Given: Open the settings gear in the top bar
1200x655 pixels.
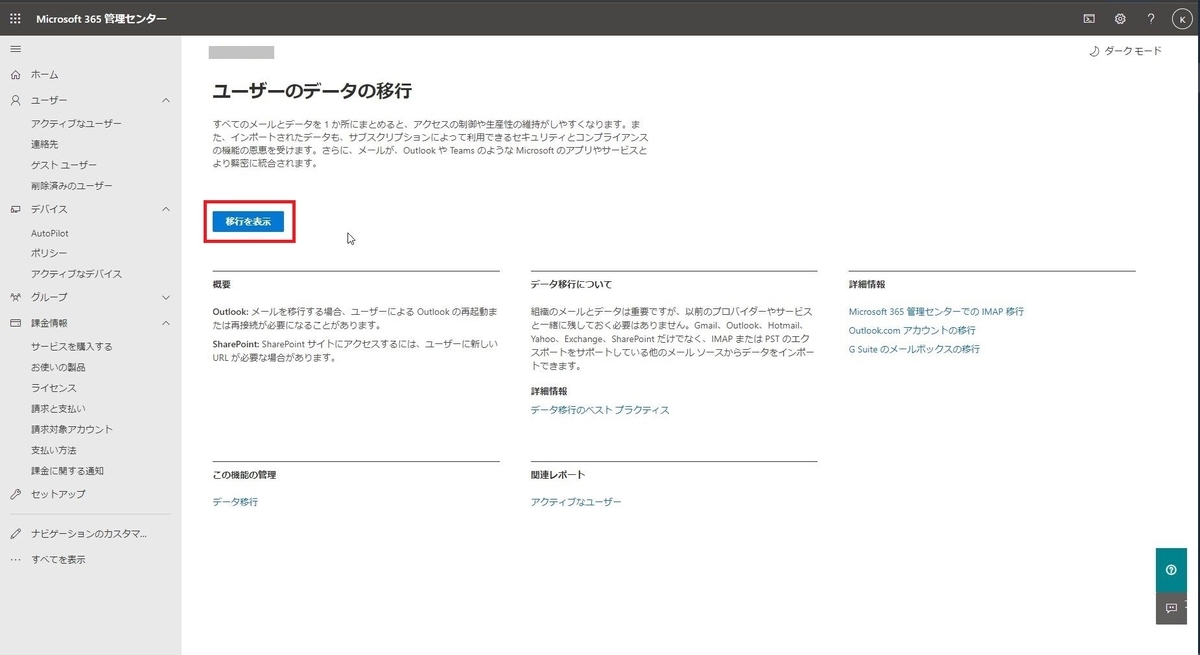Looking at the screenshot, I should coord(1120,18).
